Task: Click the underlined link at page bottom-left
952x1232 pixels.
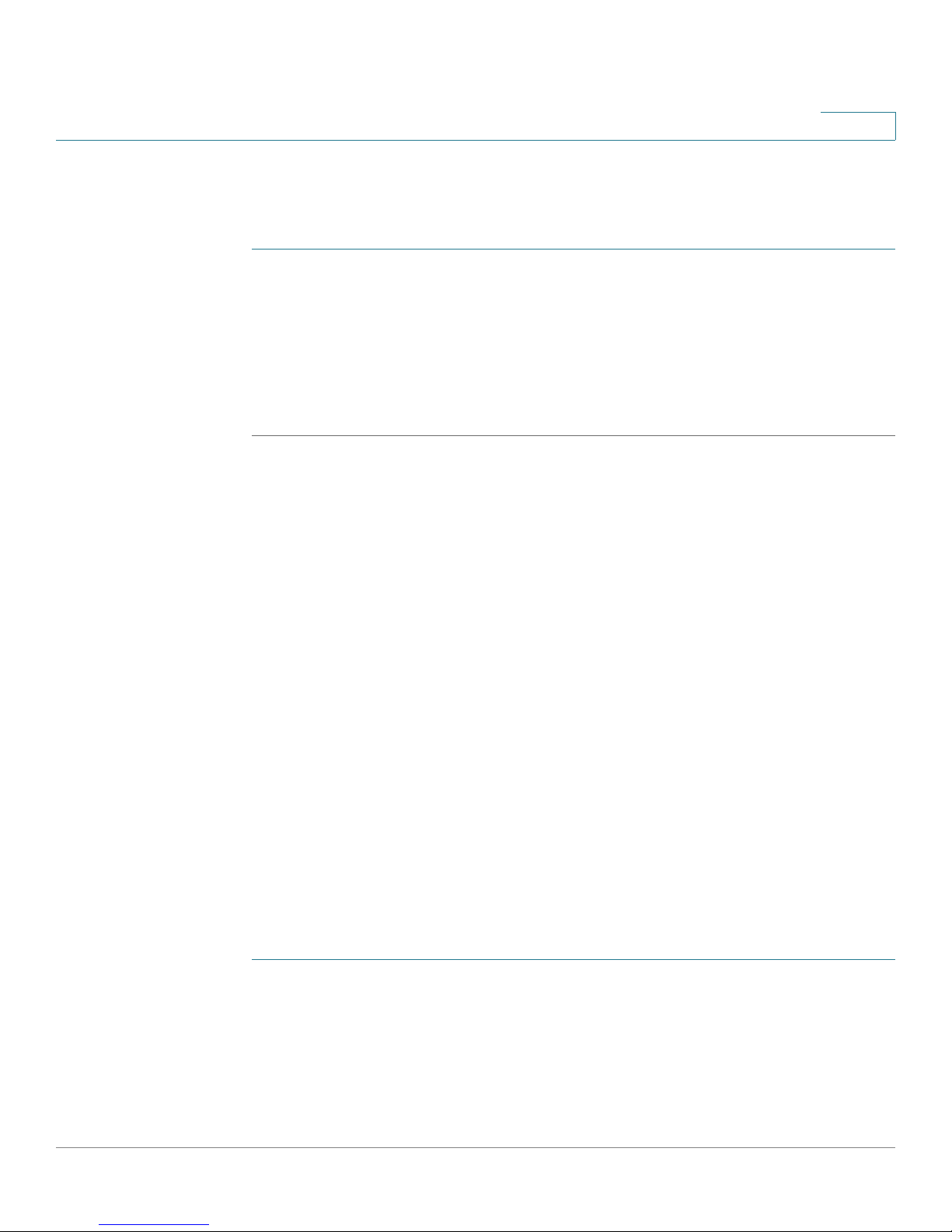Action: 154,1225
